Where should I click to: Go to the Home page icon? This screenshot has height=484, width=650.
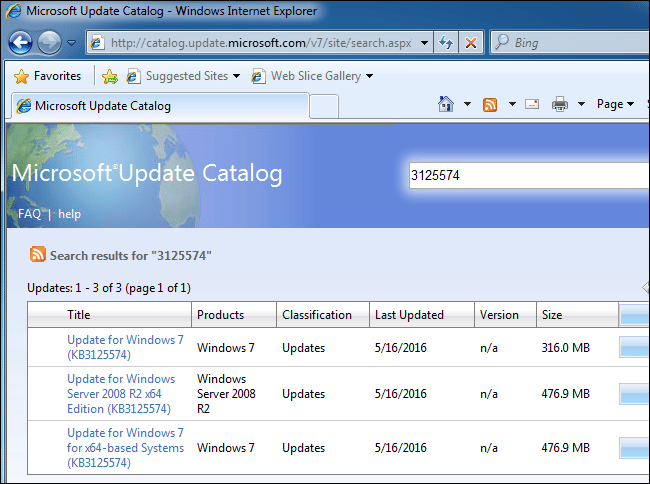tap(447, 104)
